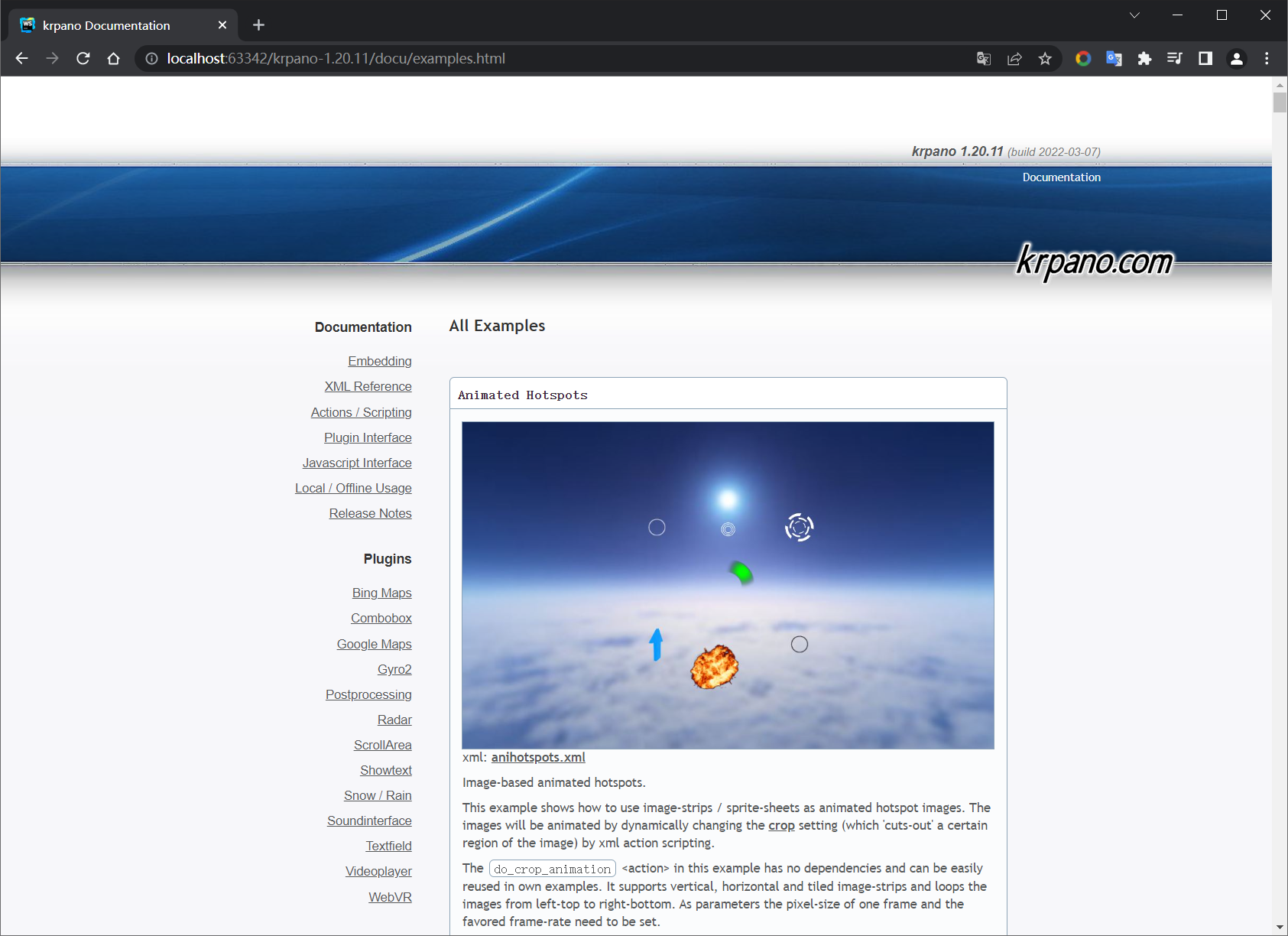Click the browser home icon
Viewport: 1288px width, 936px height.
coord(113,58)
